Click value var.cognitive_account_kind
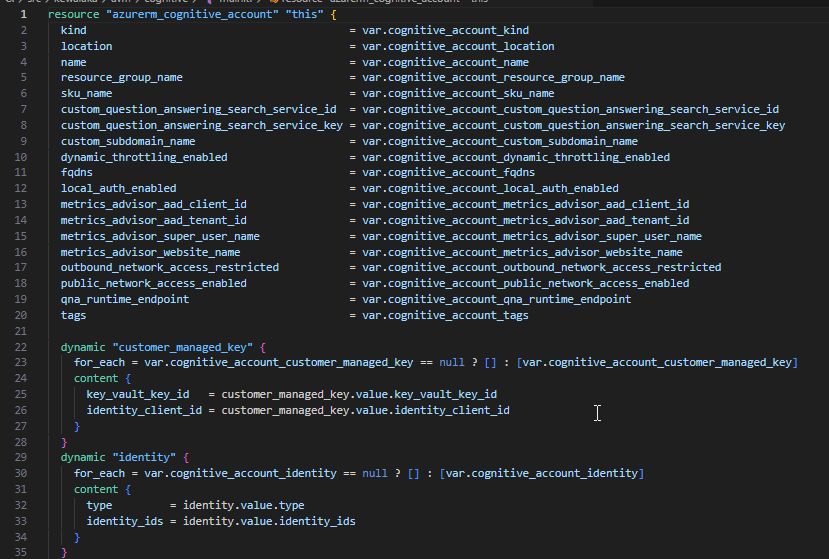 point(445,30)
